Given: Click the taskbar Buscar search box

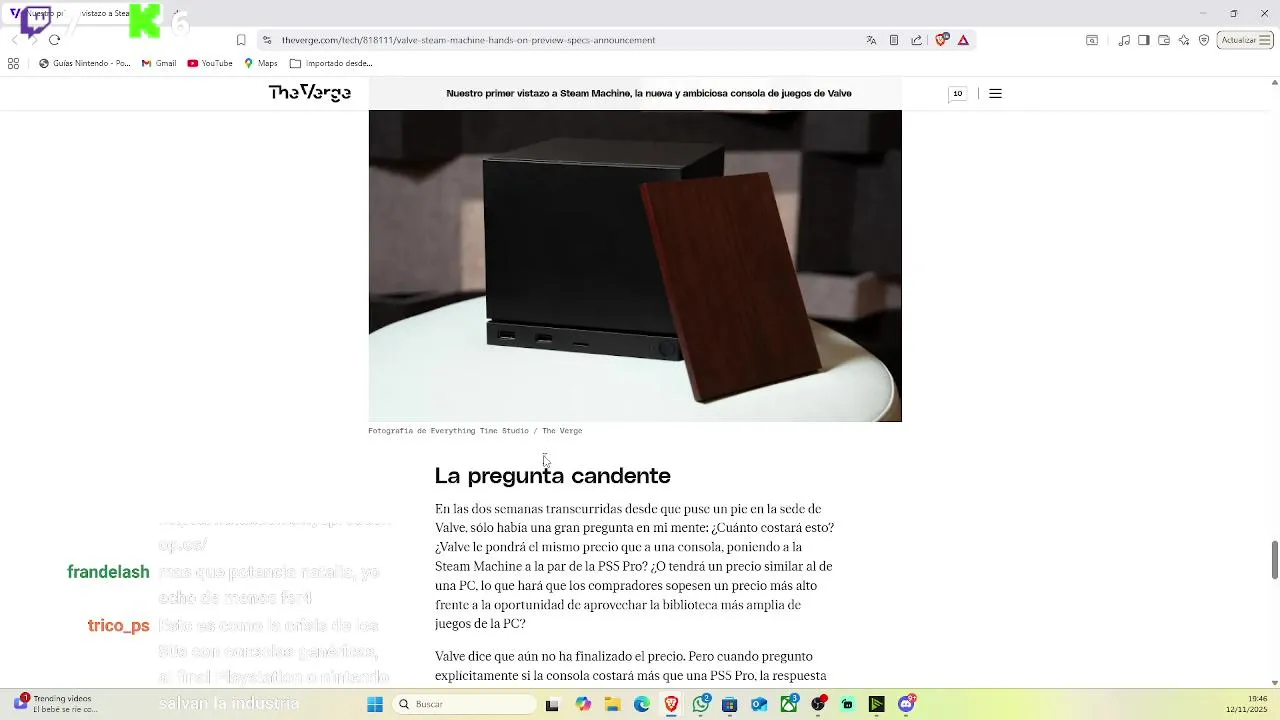Looking at the screenshot, I should pyautogui.click(x=465, y=704).
